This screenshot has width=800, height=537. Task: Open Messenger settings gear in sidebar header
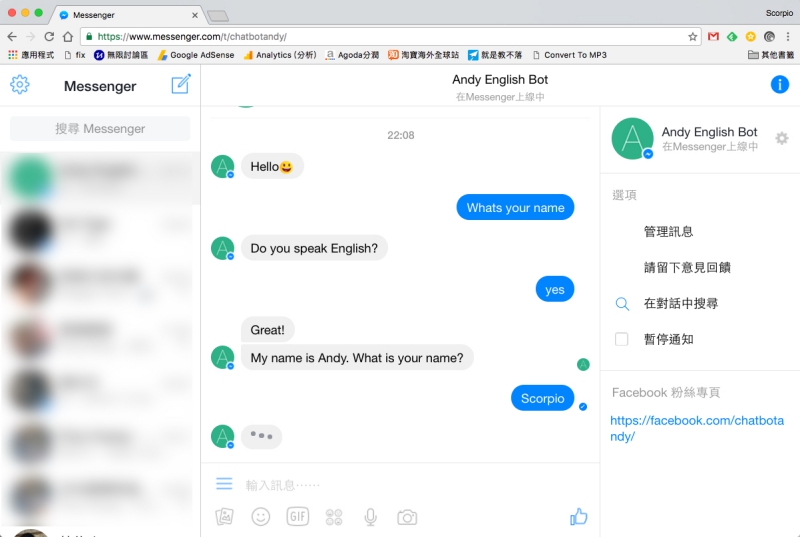point(20,85)
